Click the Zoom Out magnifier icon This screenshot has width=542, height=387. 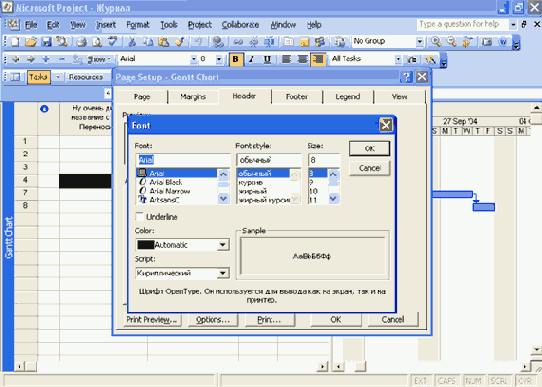451,42
